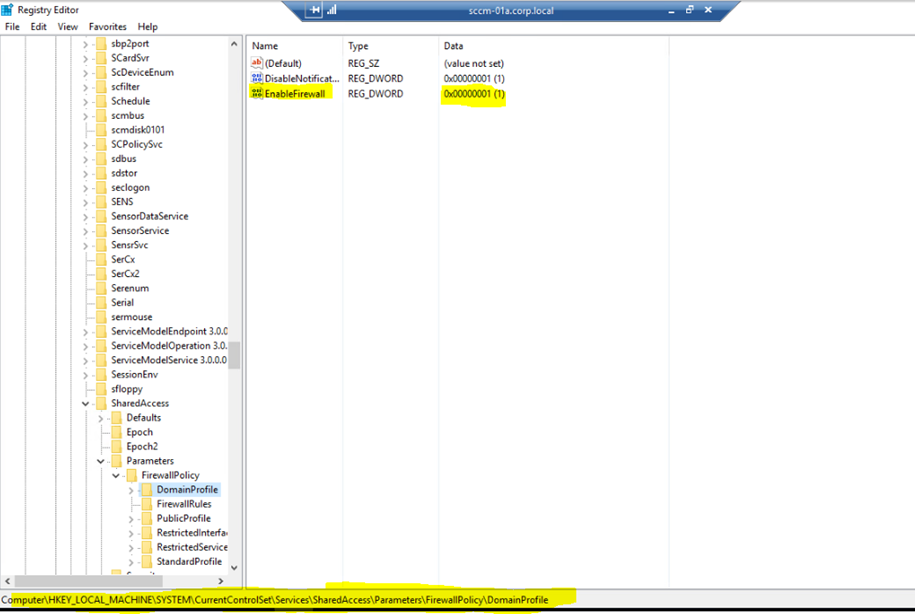Screen dimensions: 915x614
Task: Open the Help menu
Action: (148, 27)
